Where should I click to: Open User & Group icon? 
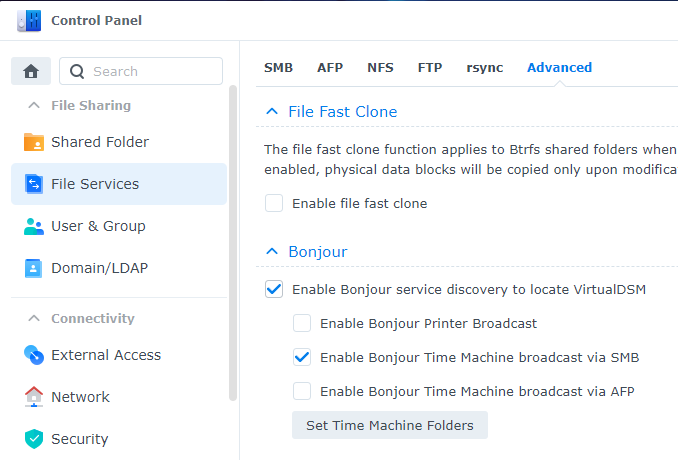click(x=34, y=226)
